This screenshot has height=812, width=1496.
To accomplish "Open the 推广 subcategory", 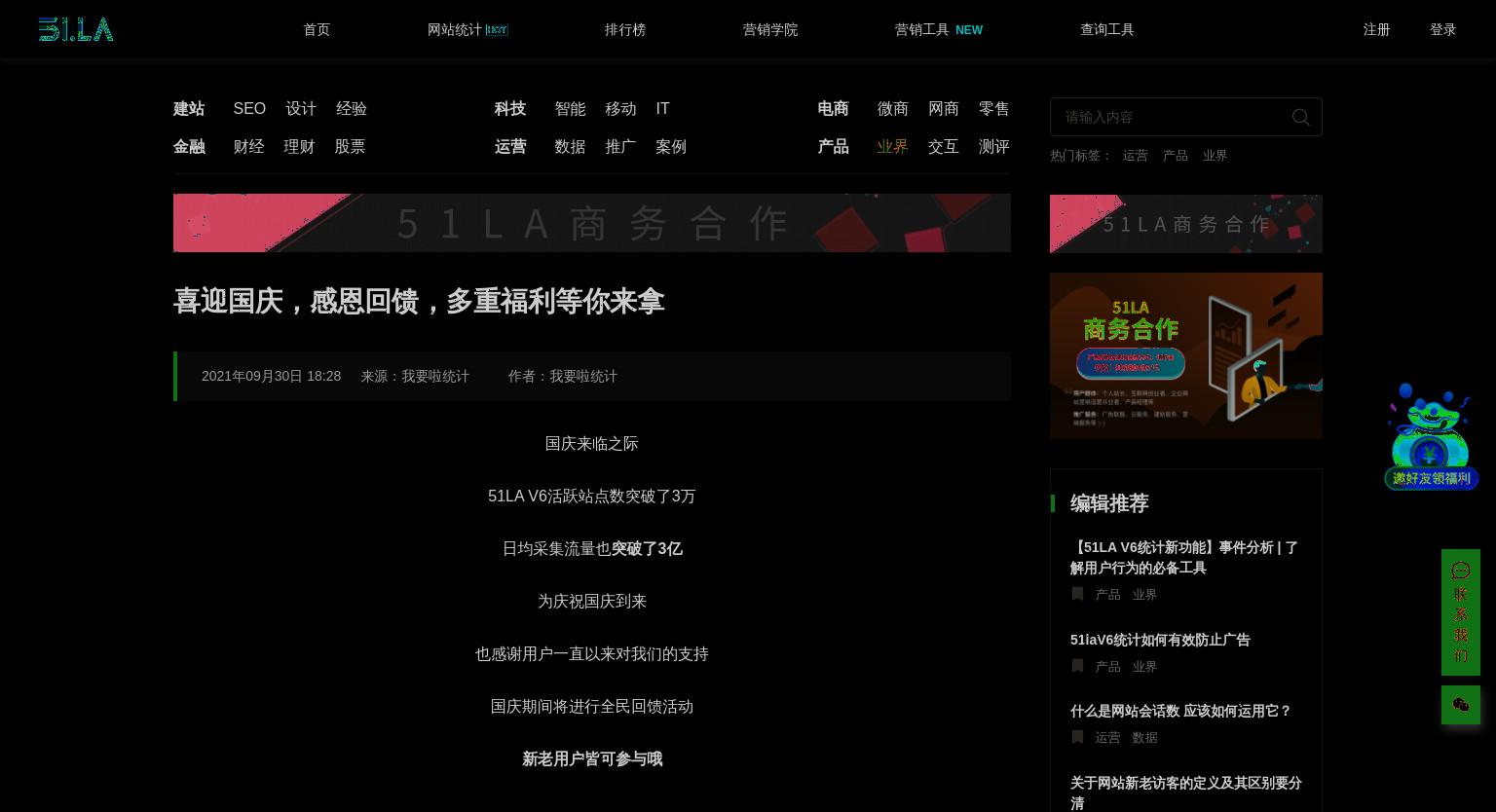I will click(620, 146).
